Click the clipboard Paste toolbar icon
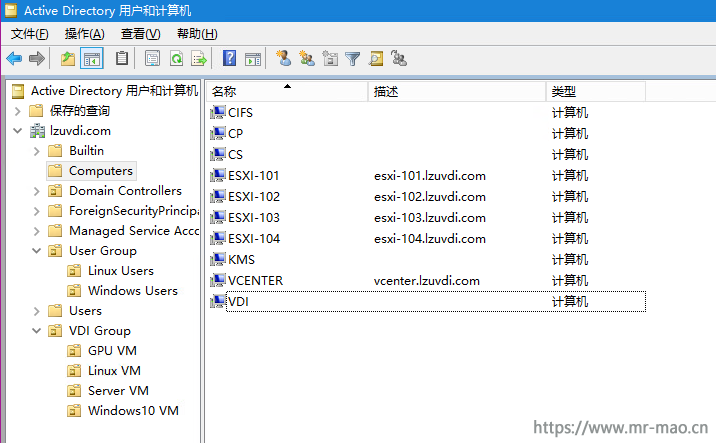Viewport: 716px width, 443px height. [x=121, y=58]
